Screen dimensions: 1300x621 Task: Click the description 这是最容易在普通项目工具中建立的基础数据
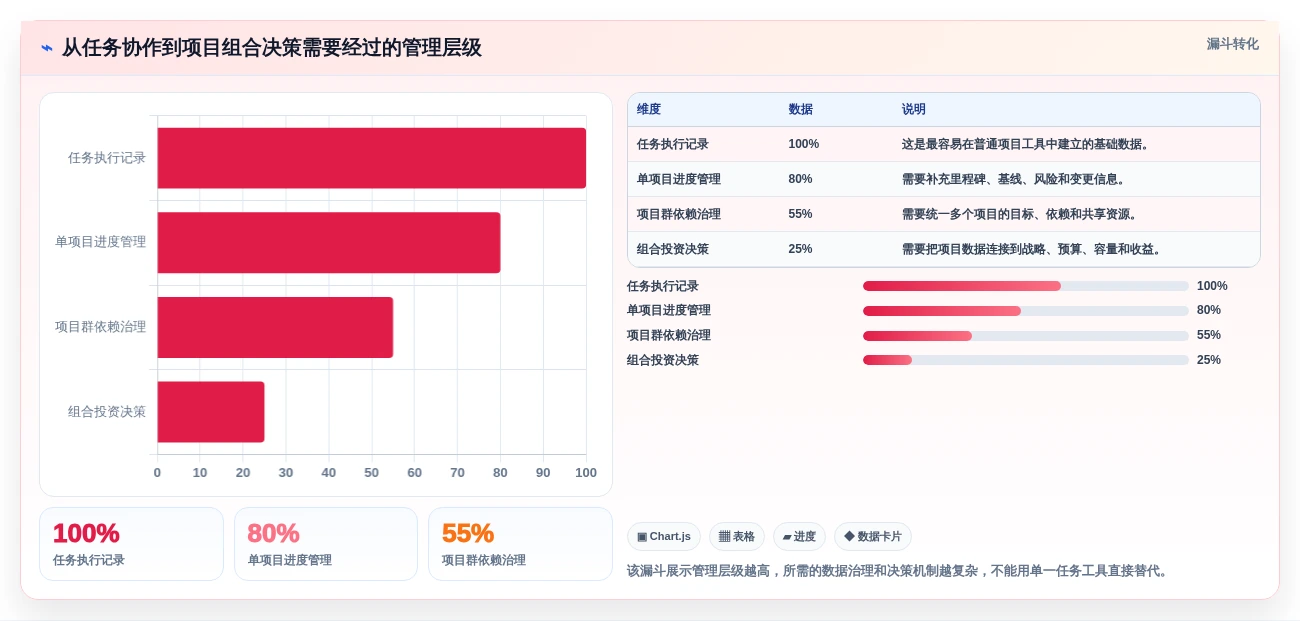1028,144
